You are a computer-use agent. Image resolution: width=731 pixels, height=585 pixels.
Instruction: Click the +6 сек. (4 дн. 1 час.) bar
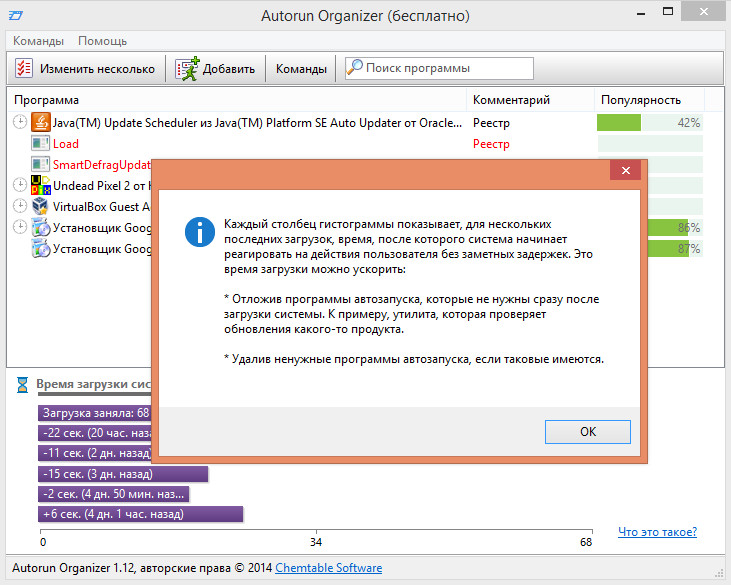(x=140, y=514)
